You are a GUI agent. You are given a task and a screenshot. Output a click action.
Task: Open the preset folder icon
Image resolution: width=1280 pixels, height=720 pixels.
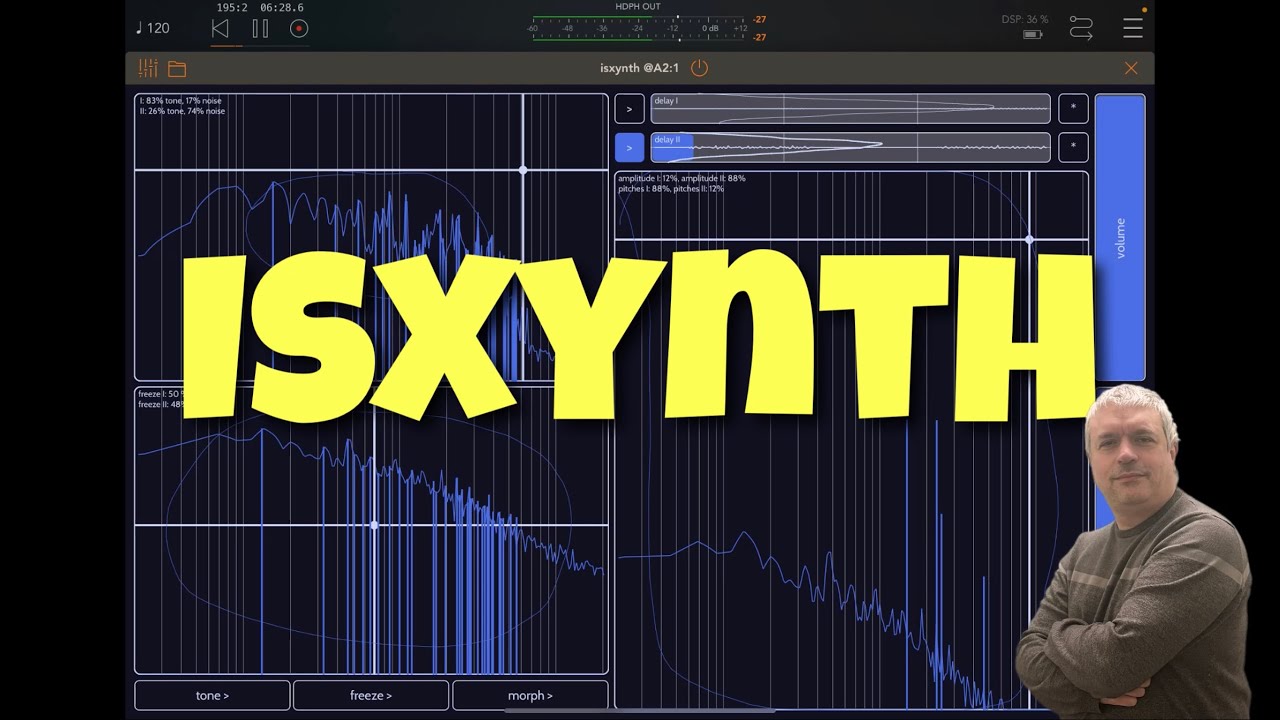click(x=177, y=69)
